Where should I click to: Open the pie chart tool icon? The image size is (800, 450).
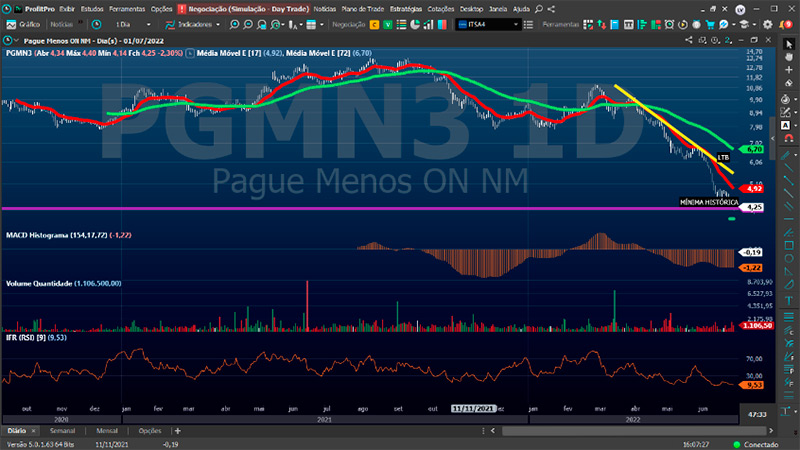415,24
